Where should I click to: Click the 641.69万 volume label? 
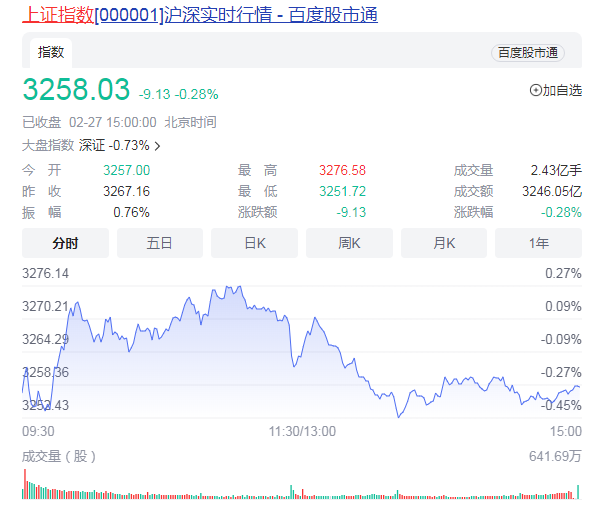[555, 456]
